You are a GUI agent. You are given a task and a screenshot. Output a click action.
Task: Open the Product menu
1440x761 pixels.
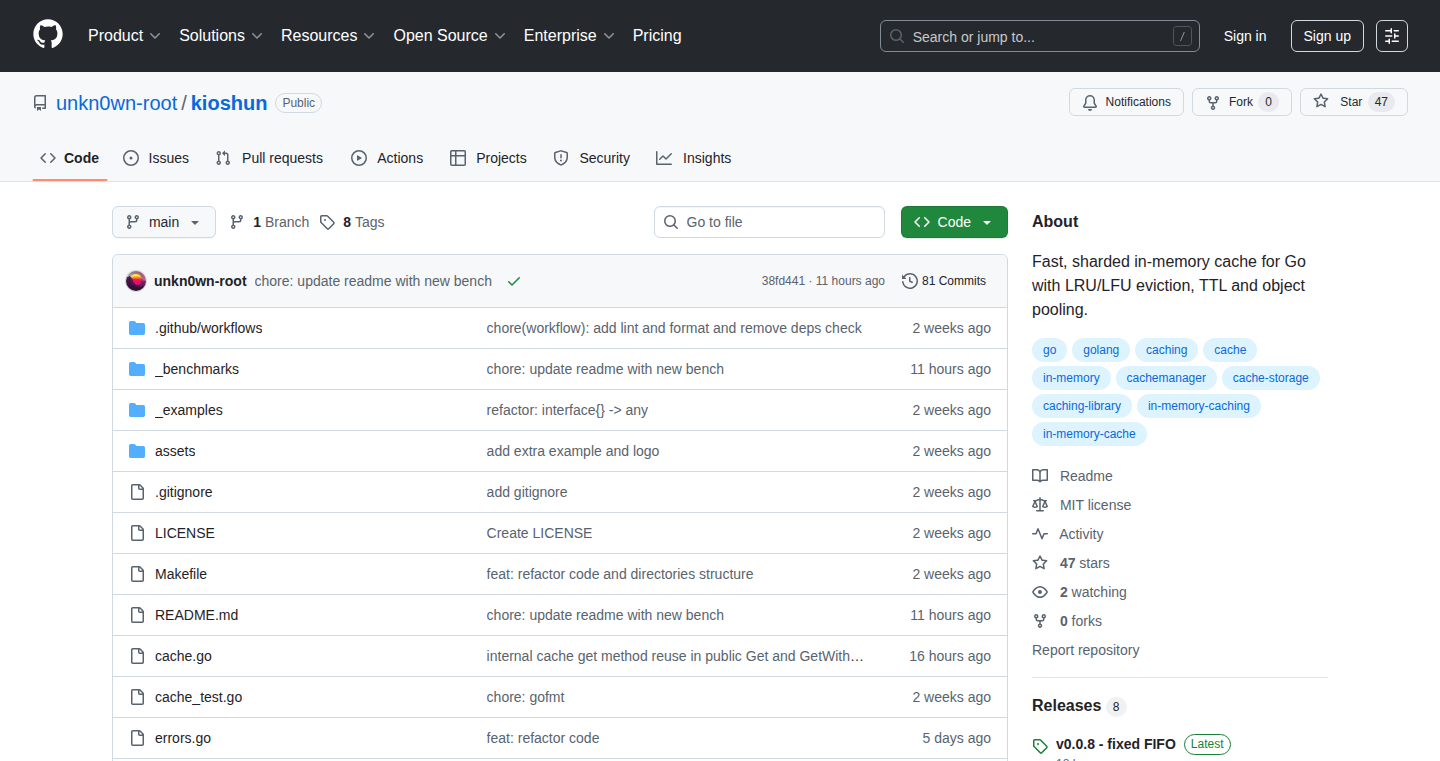124,36
